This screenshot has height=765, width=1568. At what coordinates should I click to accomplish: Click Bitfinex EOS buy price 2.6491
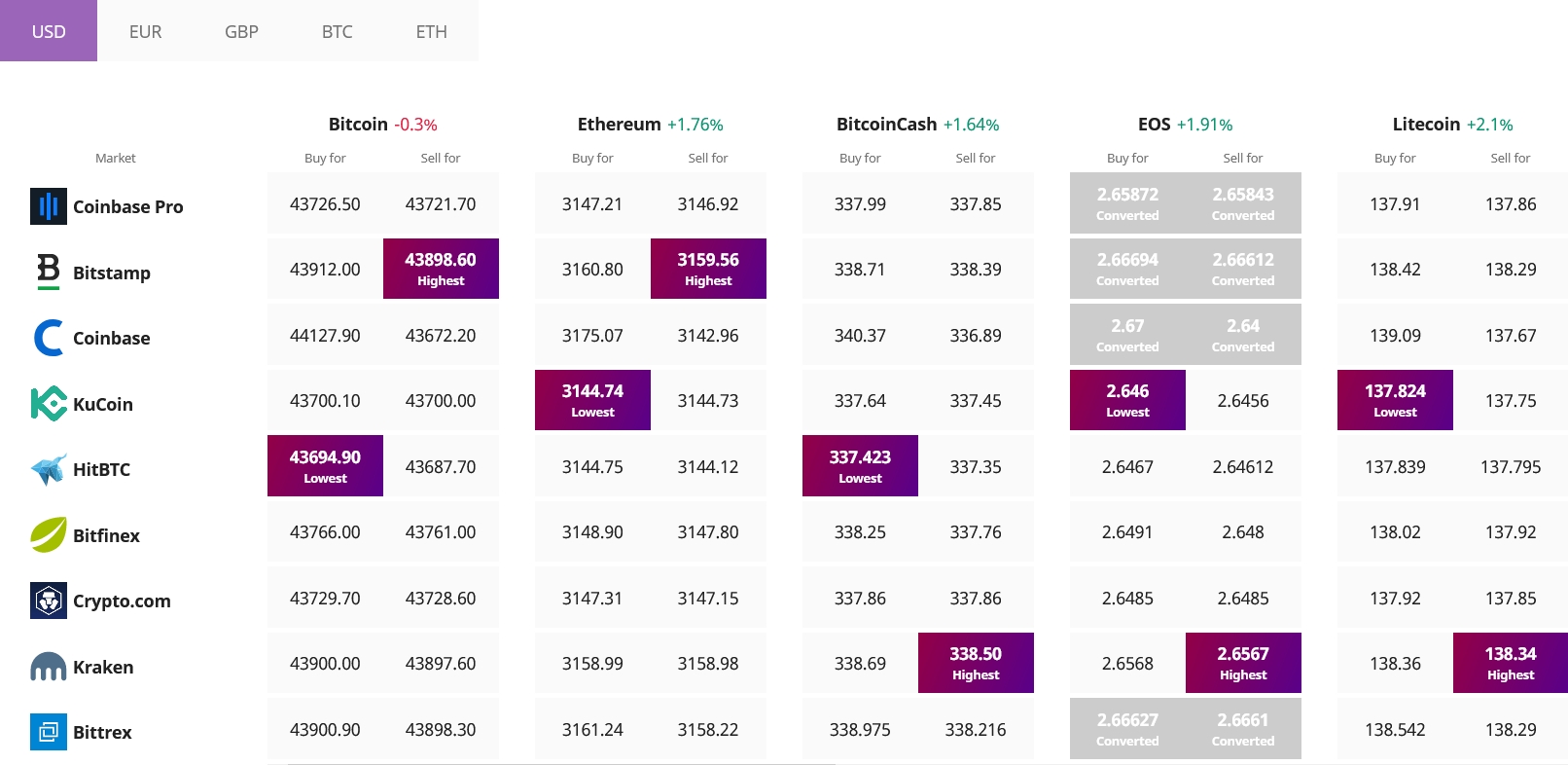pyautogui.click(x=1127, y=532)
